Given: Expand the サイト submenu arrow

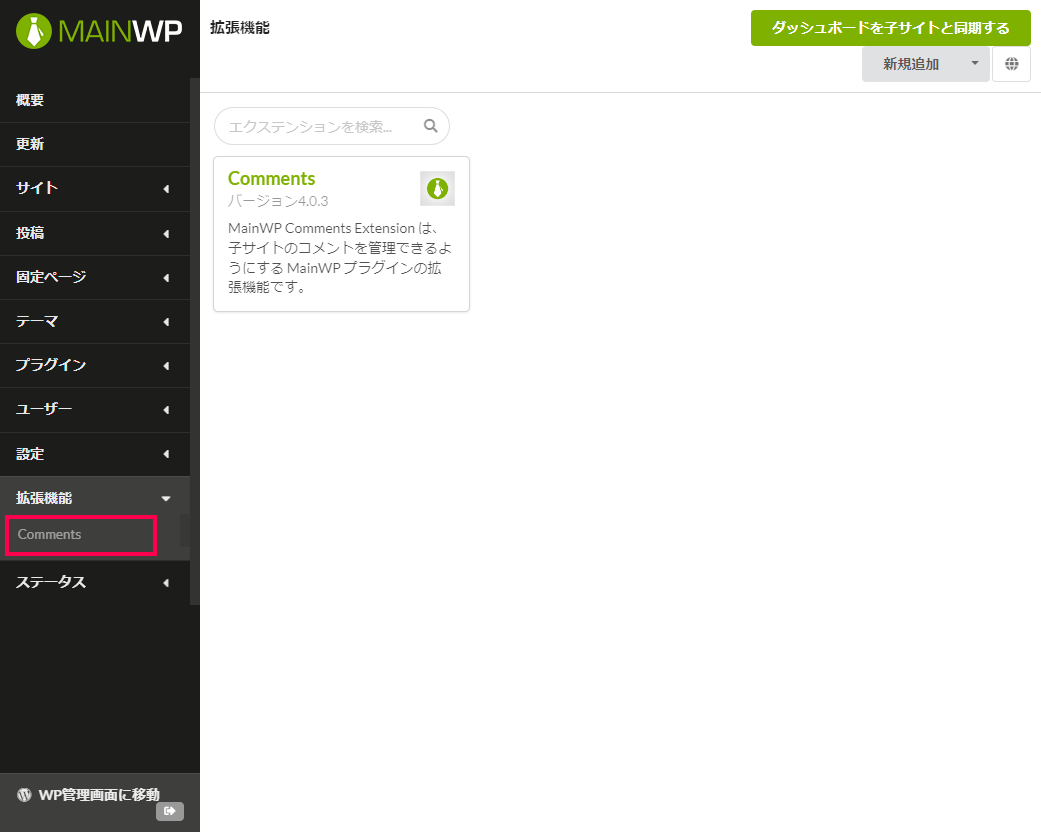Looking at the screenshot, I should (x=166, y=189).
